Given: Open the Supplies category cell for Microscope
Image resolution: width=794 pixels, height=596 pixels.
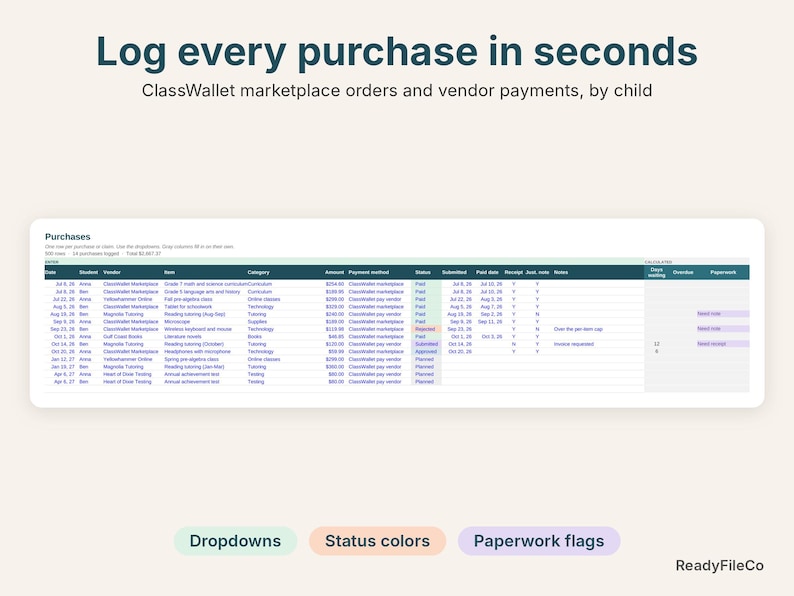Looking at the screenshot, I should [x=257, y=322].
